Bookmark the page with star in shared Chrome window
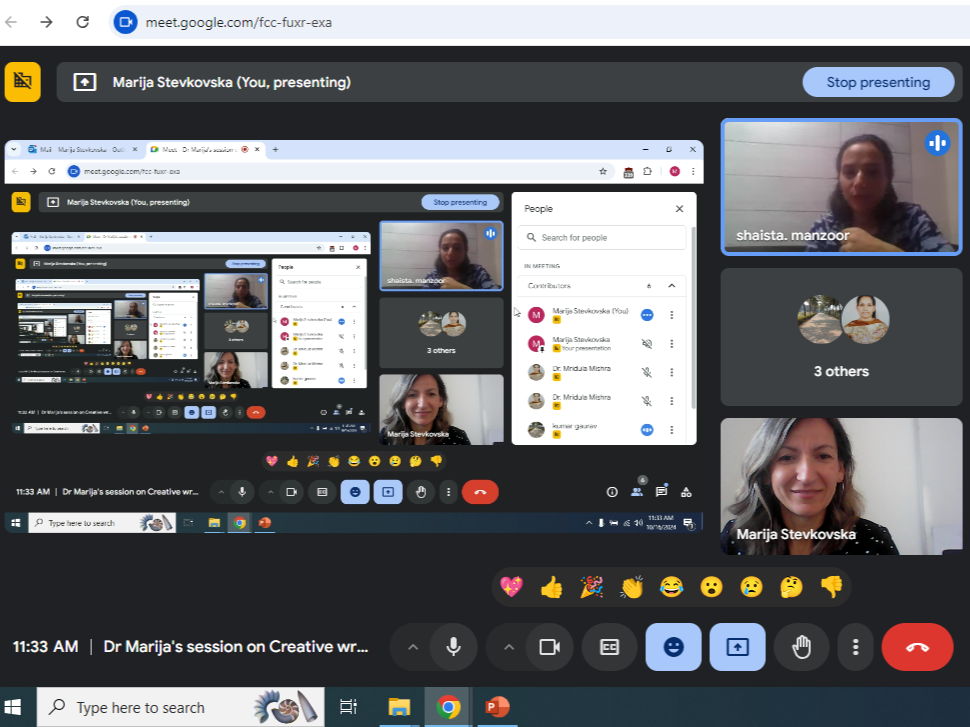970x727 pixels. [603, 171]
